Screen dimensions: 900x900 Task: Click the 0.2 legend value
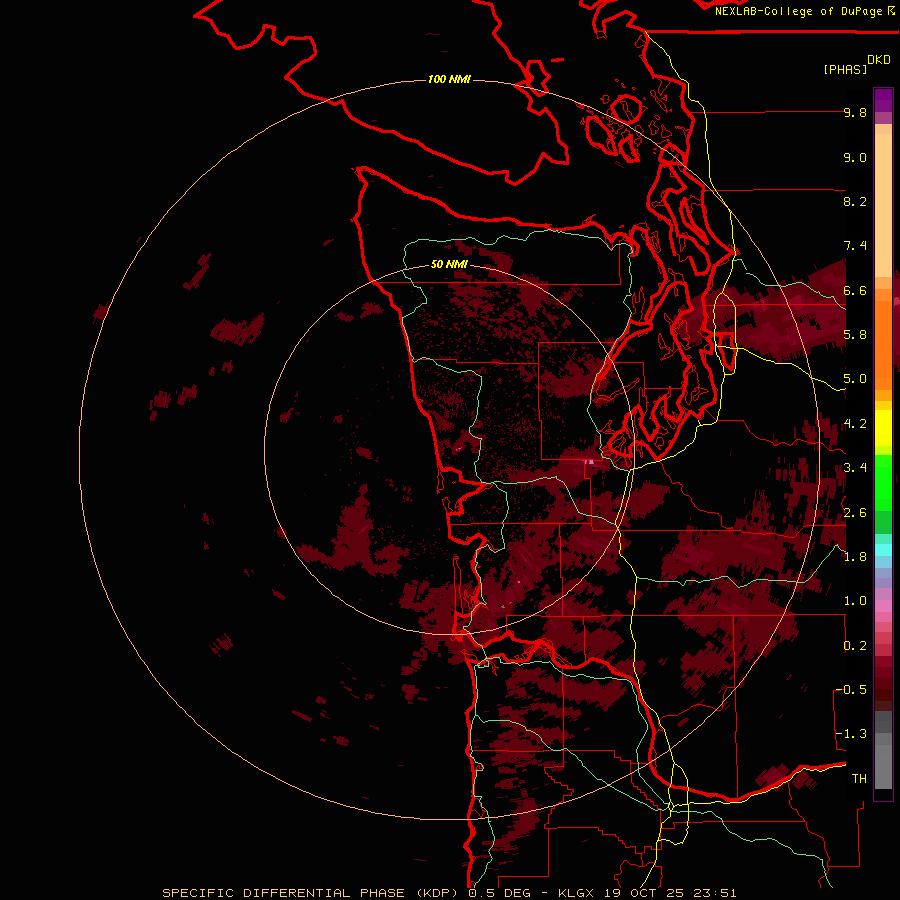(855, 646)
